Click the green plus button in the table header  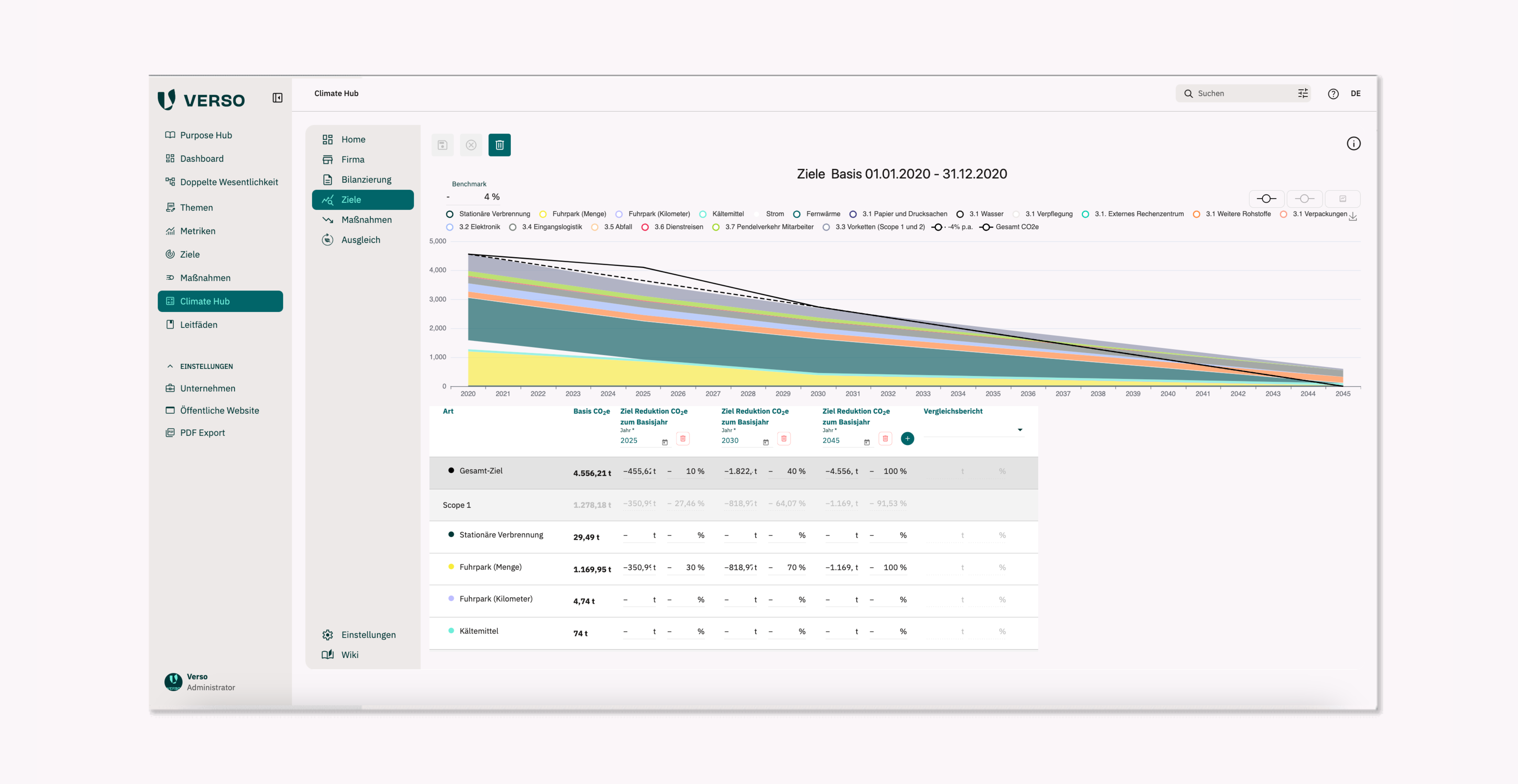click(x=907, y=438)
